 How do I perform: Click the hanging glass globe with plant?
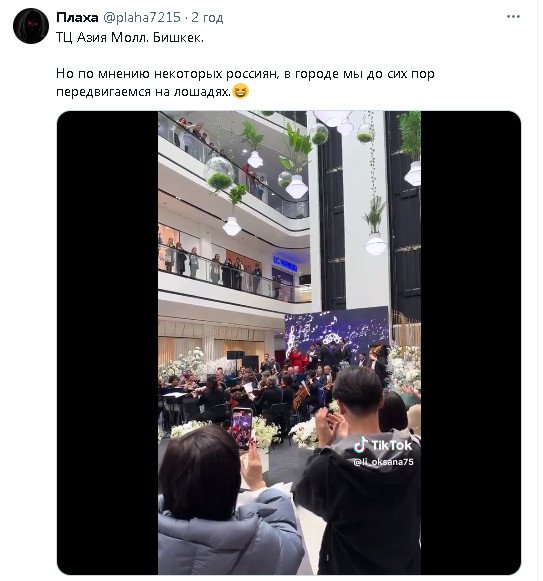pyautogui.click(x=219, y=173)
